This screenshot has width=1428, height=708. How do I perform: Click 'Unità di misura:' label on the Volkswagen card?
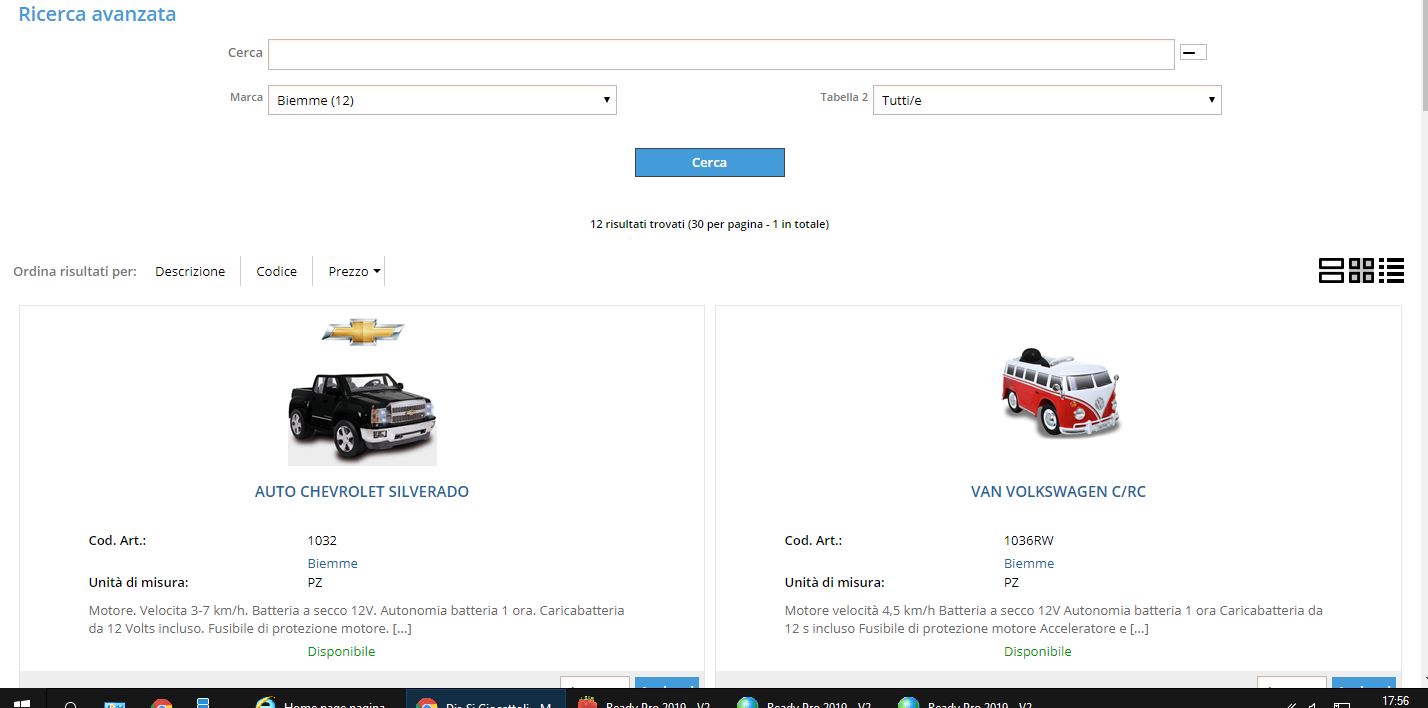[835, 582]
